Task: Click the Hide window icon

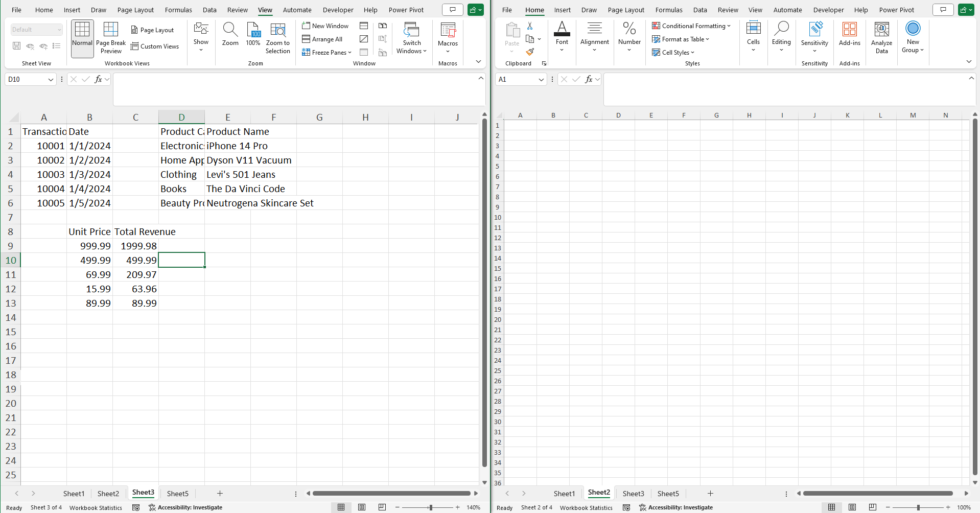Action: point(364,39)
